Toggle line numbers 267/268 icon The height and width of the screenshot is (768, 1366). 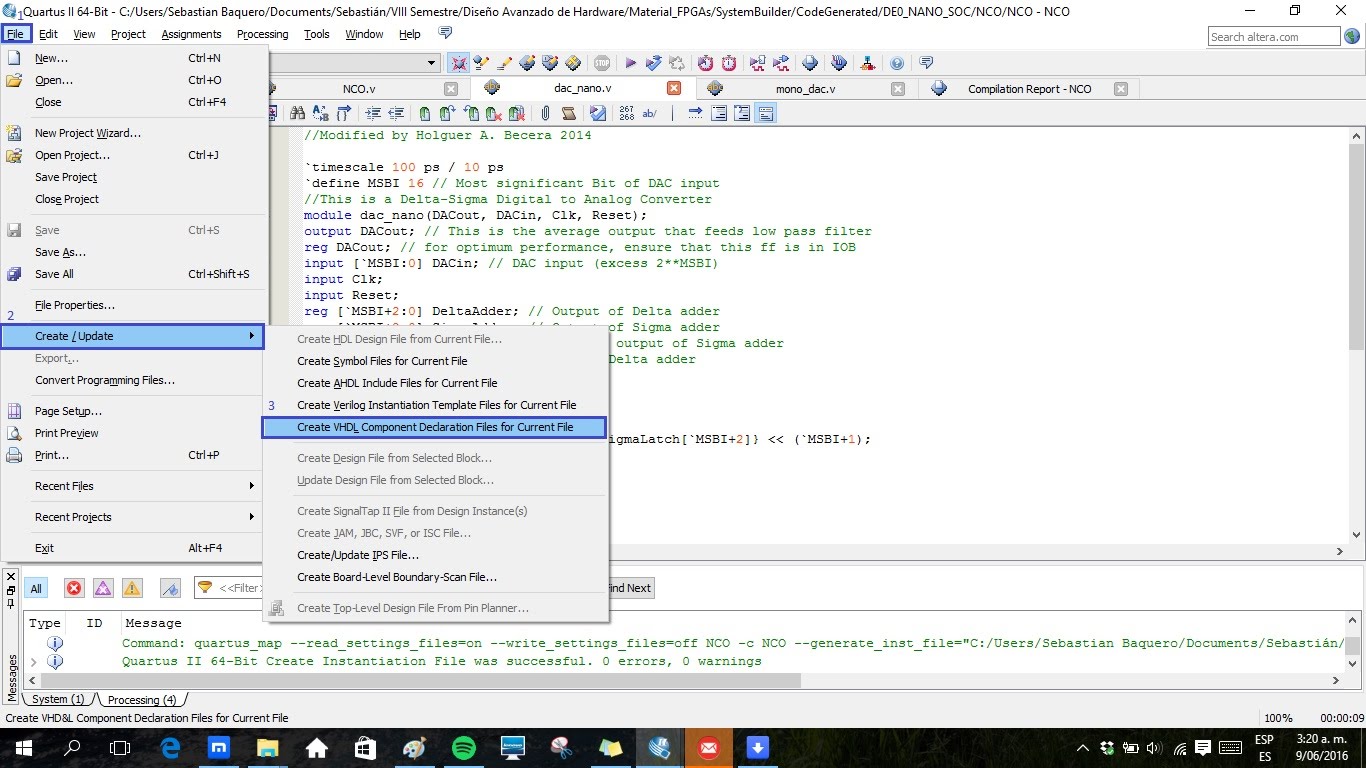(626, 113)
